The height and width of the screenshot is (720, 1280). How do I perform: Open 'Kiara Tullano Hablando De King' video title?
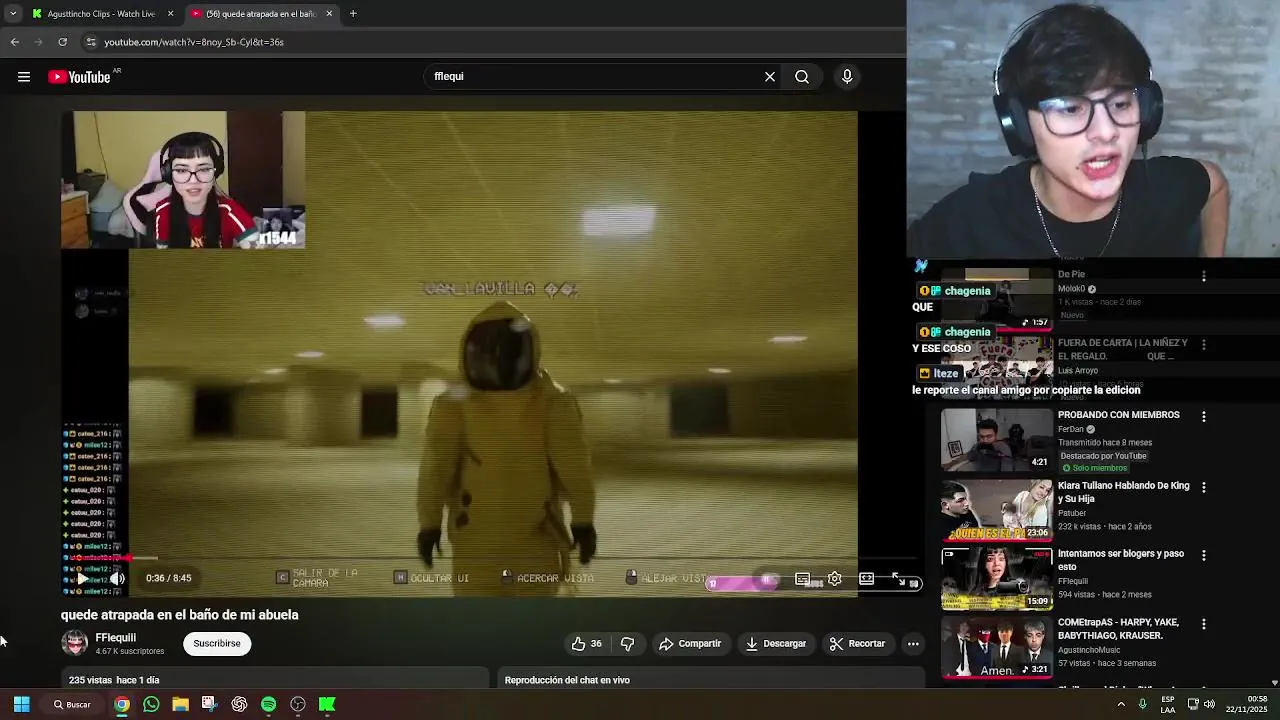[x=1124, y=492]
